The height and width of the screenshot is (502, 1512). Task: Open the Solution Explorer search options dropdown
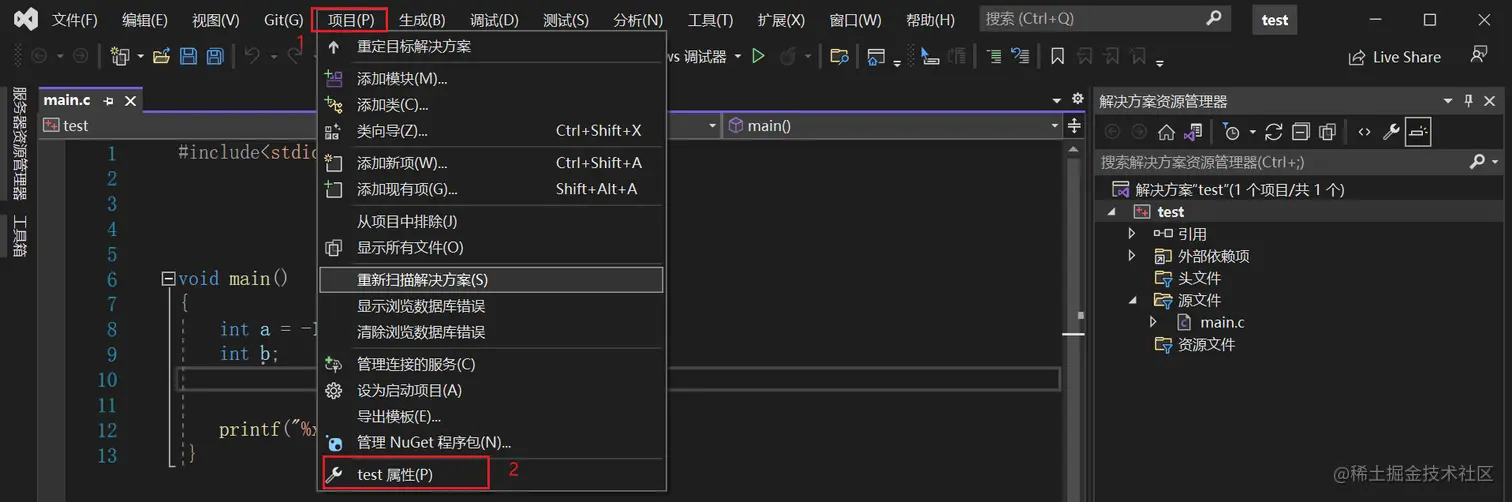(x=1495, y=162)
